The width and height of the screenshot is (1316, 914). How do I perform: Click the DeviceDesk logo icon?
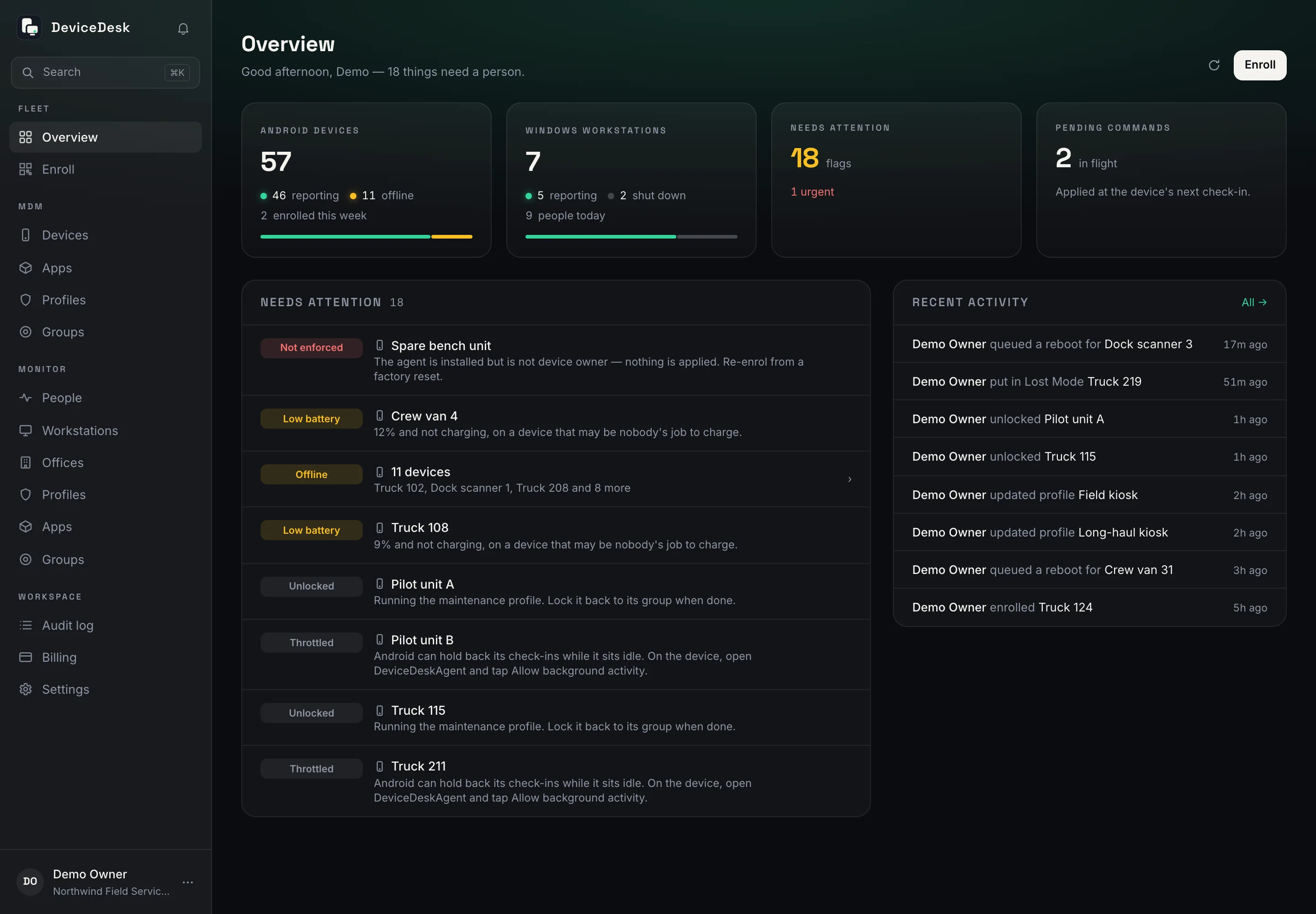tap(29, 27)
